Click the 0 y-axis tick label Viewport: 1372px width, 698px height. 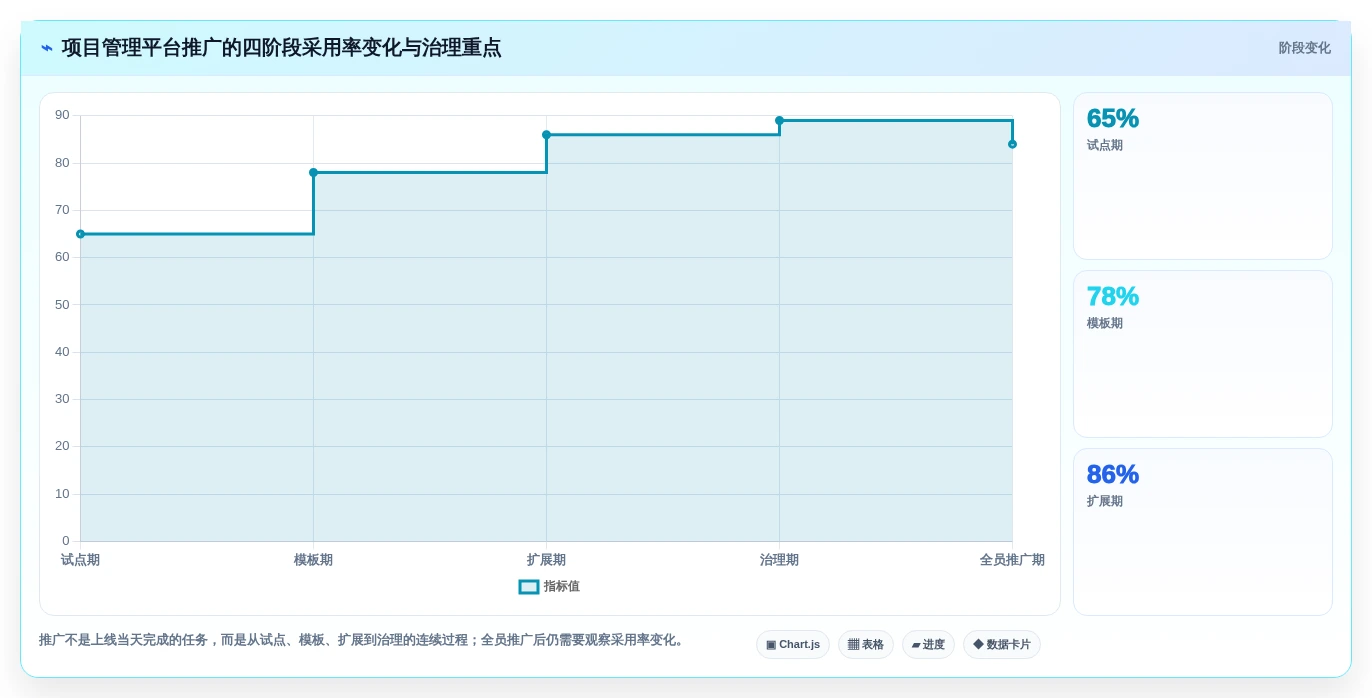point(66,541)
